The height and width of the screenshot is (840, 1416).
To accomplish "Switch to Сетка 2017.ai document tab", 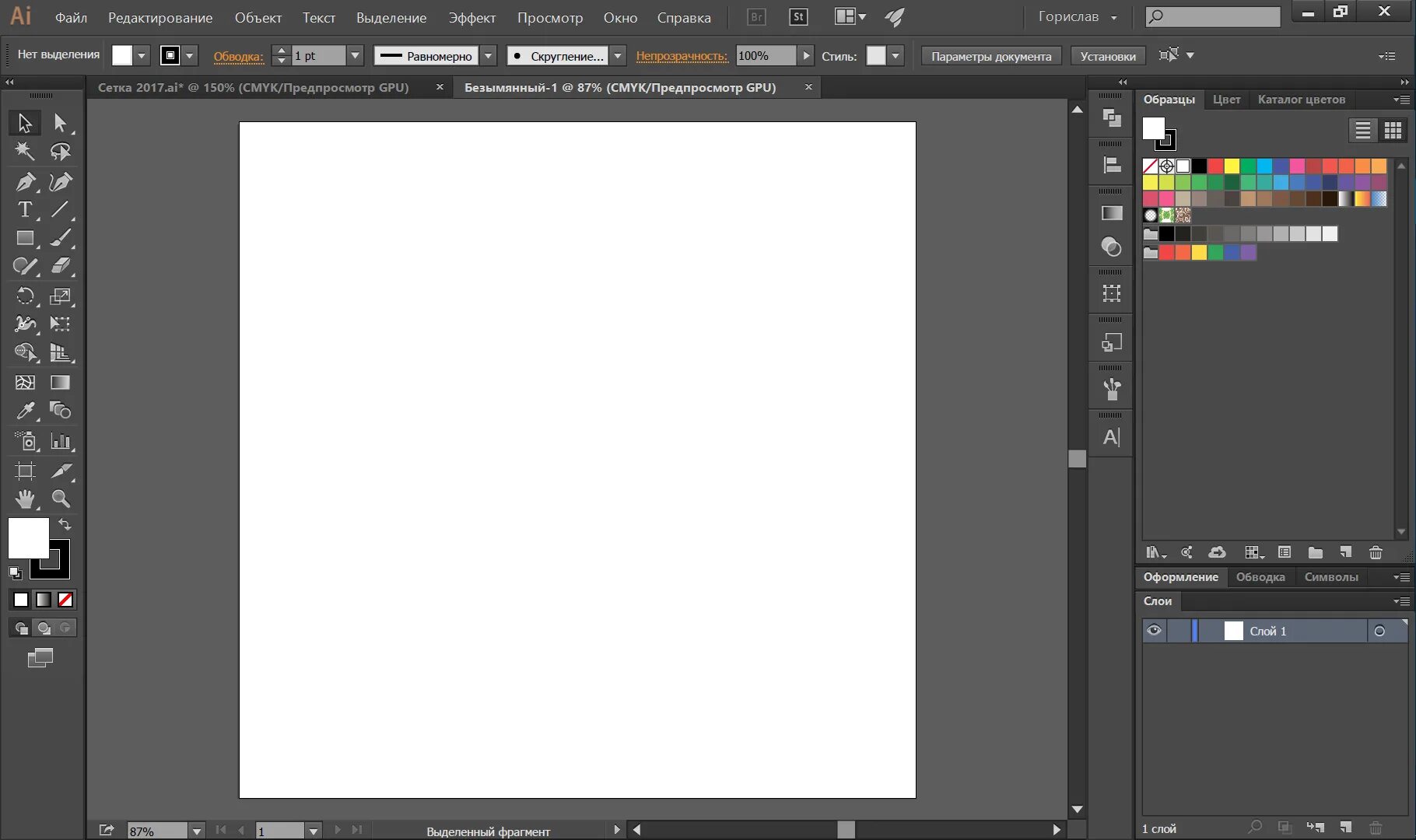I will pos(253,88).
